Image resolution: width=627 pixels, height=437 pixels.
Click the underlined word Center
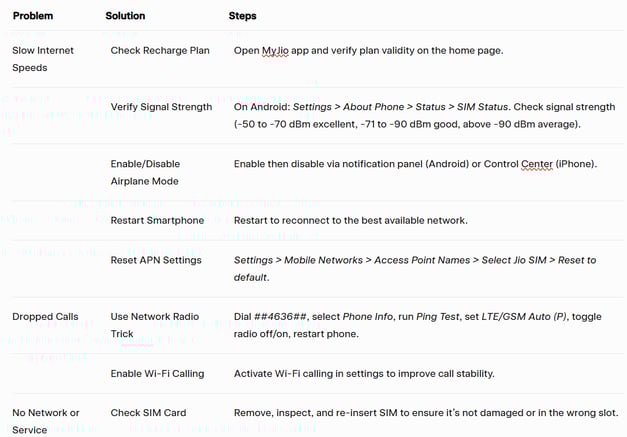coord(537,164)
